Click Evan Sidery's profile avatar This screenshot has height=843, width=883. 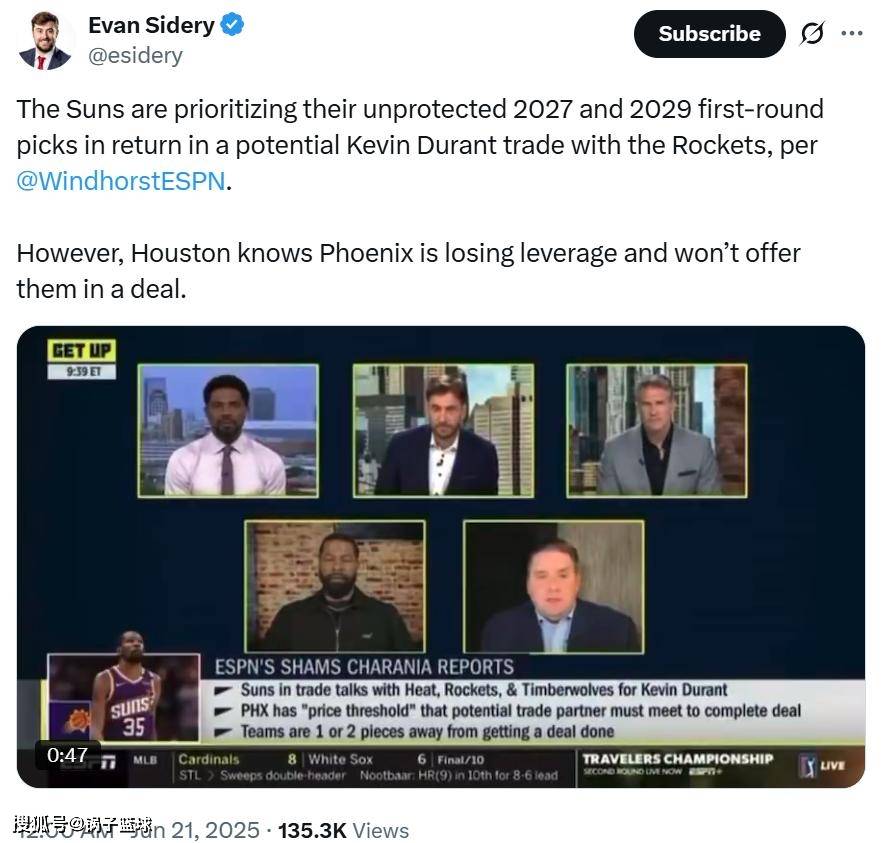coord(44,41)
